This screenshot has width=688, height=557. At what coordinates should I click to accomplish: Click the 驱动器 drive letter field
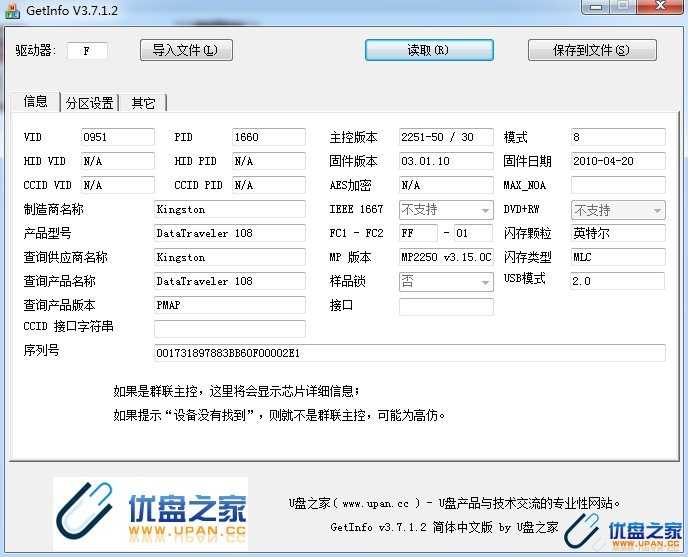[87, 50]
